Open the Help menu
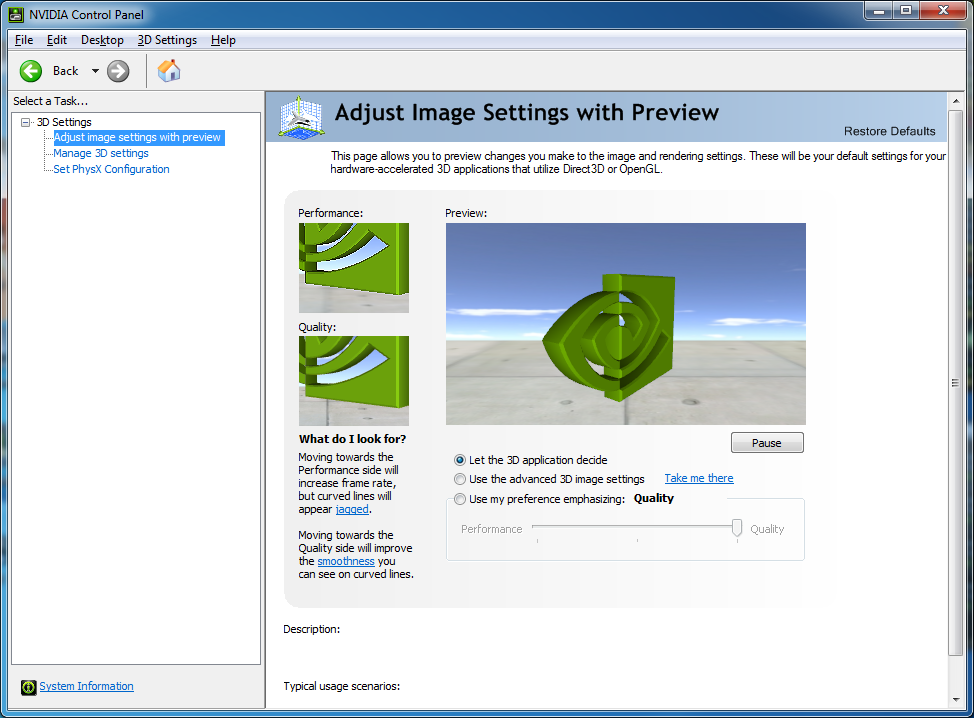This screenshot has height=718, width=974. [223, 40]
